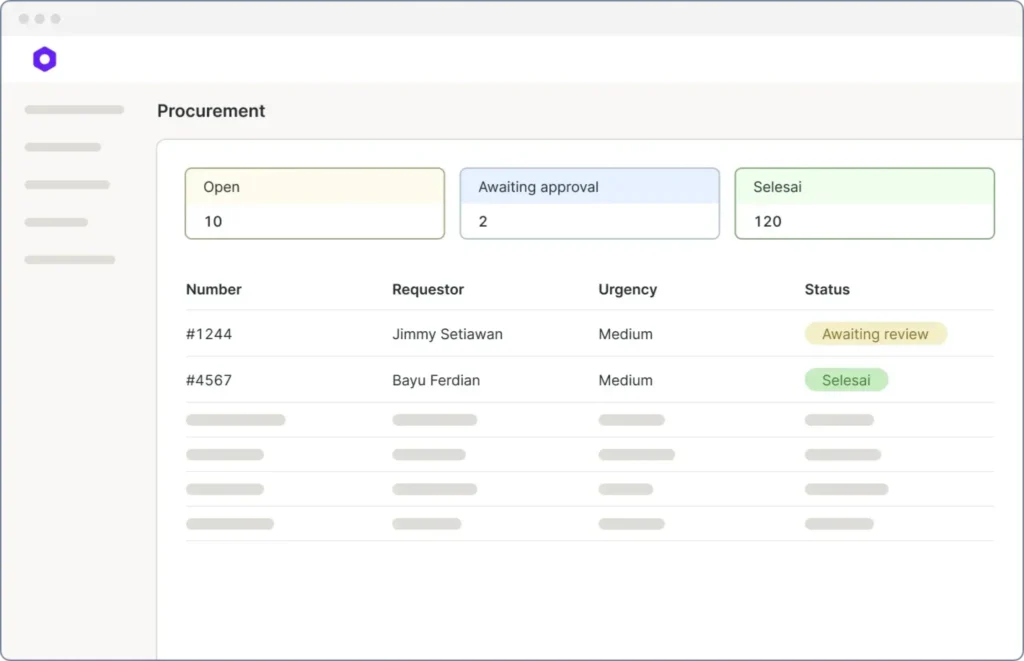Select the first sidebar menu item
Image resolution: width=1024 pixels, height=661 pixels.
[74, 110]
